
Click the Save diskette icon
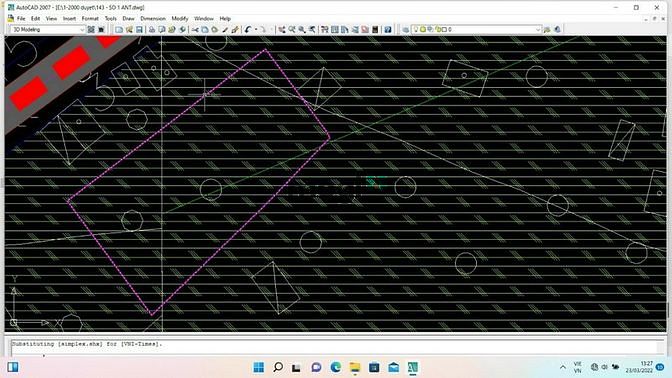[139, 30]
